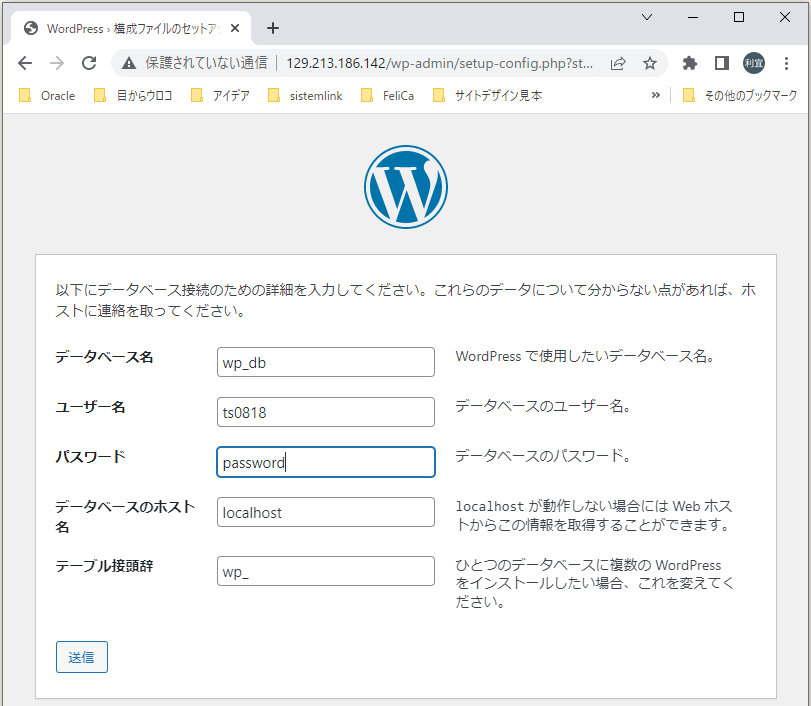811x706 pixels.
Task: Focus the データベースのホスト名 field with localhost
Action: [326, 512]
